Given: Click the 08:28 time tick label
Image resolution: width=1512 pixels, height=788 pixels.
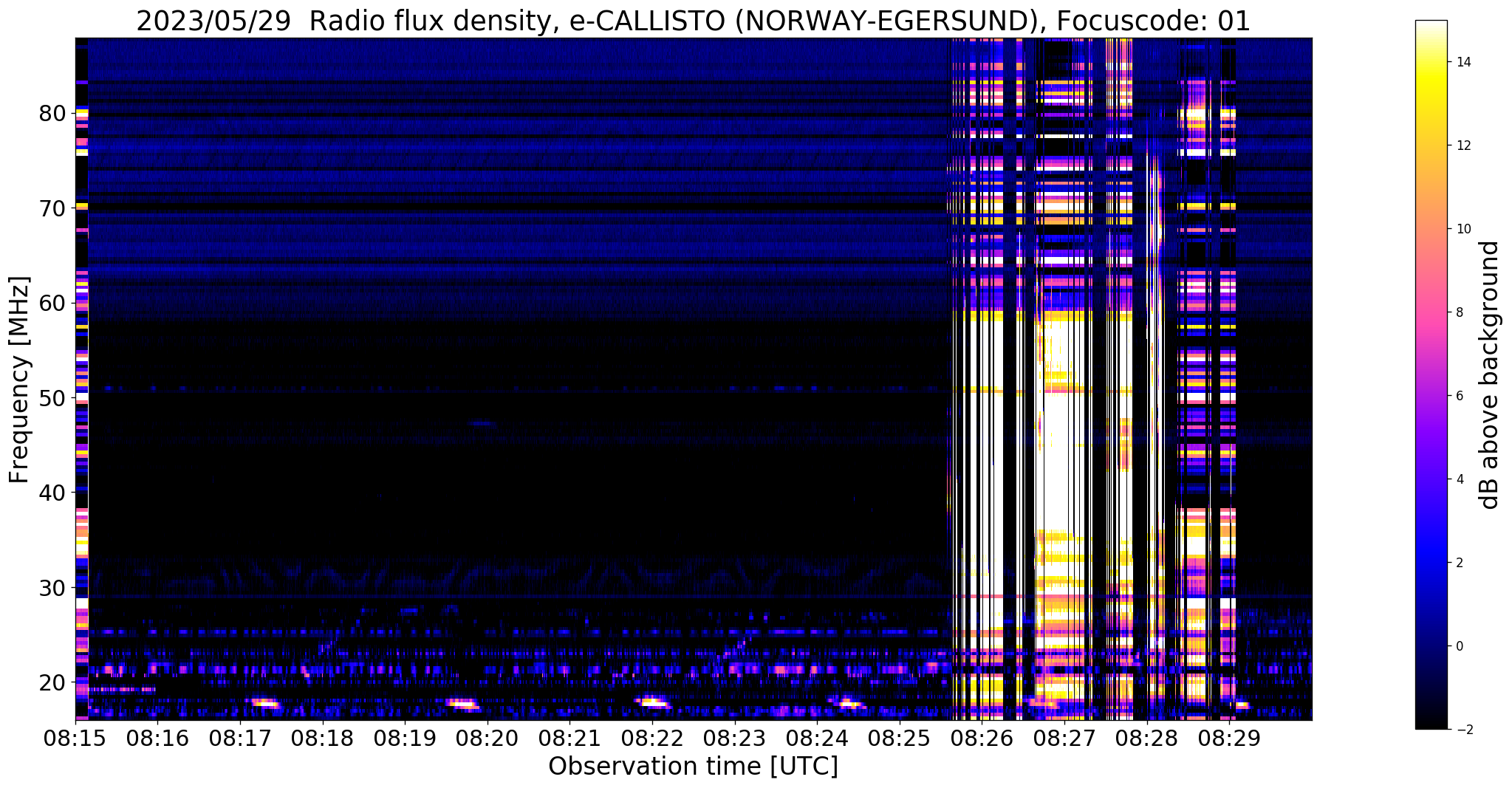Looking at the screenshot, I should tap(1146, 739).
